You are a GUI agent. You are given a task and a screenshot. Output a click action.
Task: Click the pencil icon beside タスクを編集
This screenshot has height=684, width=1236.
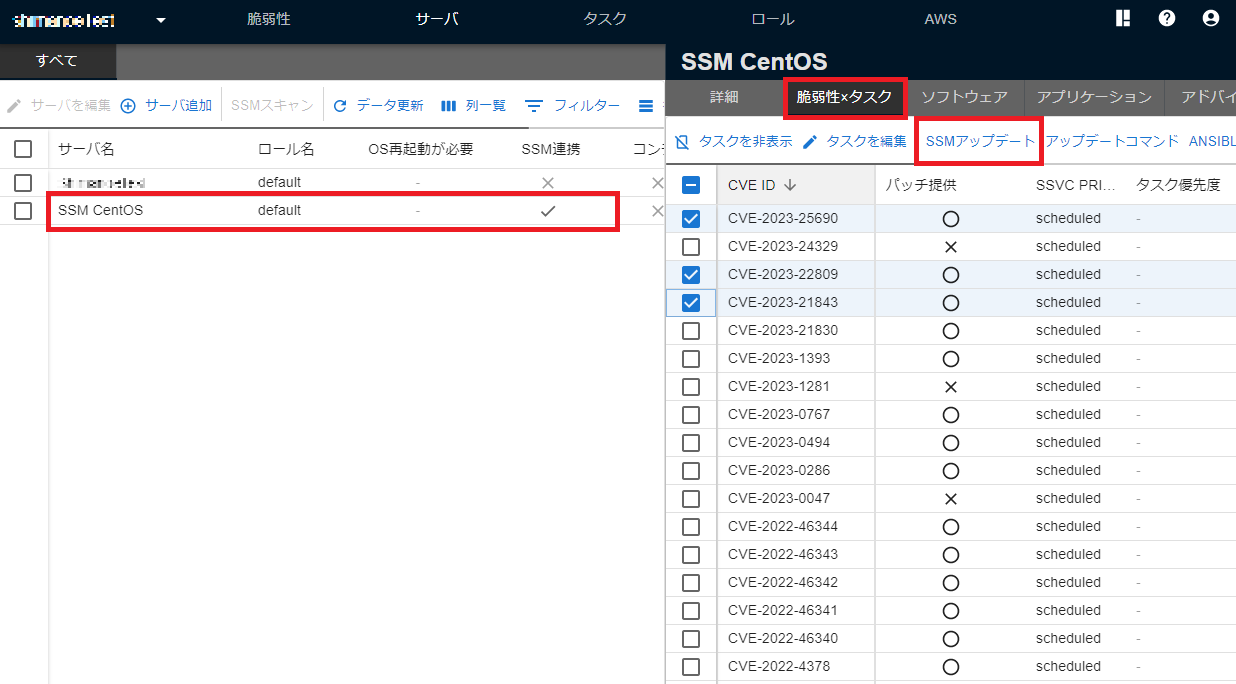coord(810,142)
